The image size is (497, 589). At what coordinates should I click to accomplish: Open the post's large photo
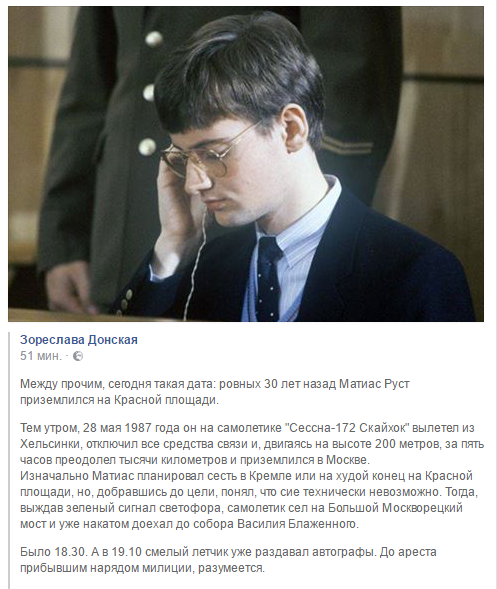coord(246,164)
